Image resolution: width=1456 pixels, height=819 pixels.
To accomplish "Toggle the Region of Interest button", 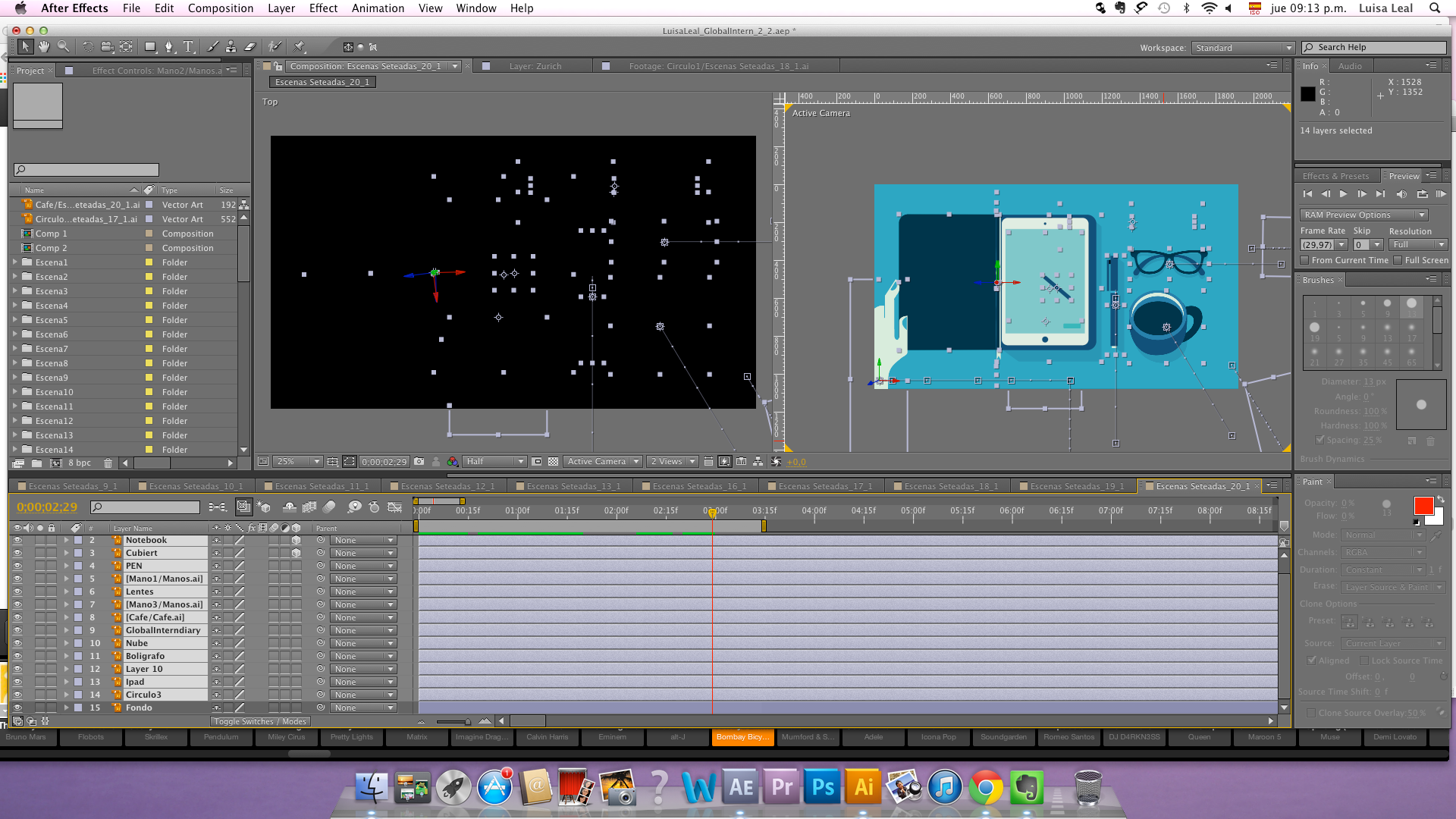I will click(537, 461).
